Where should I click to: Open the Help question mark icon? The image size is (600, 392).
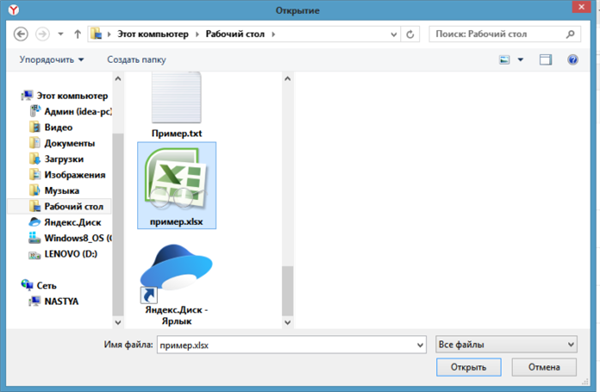(572, 60)
